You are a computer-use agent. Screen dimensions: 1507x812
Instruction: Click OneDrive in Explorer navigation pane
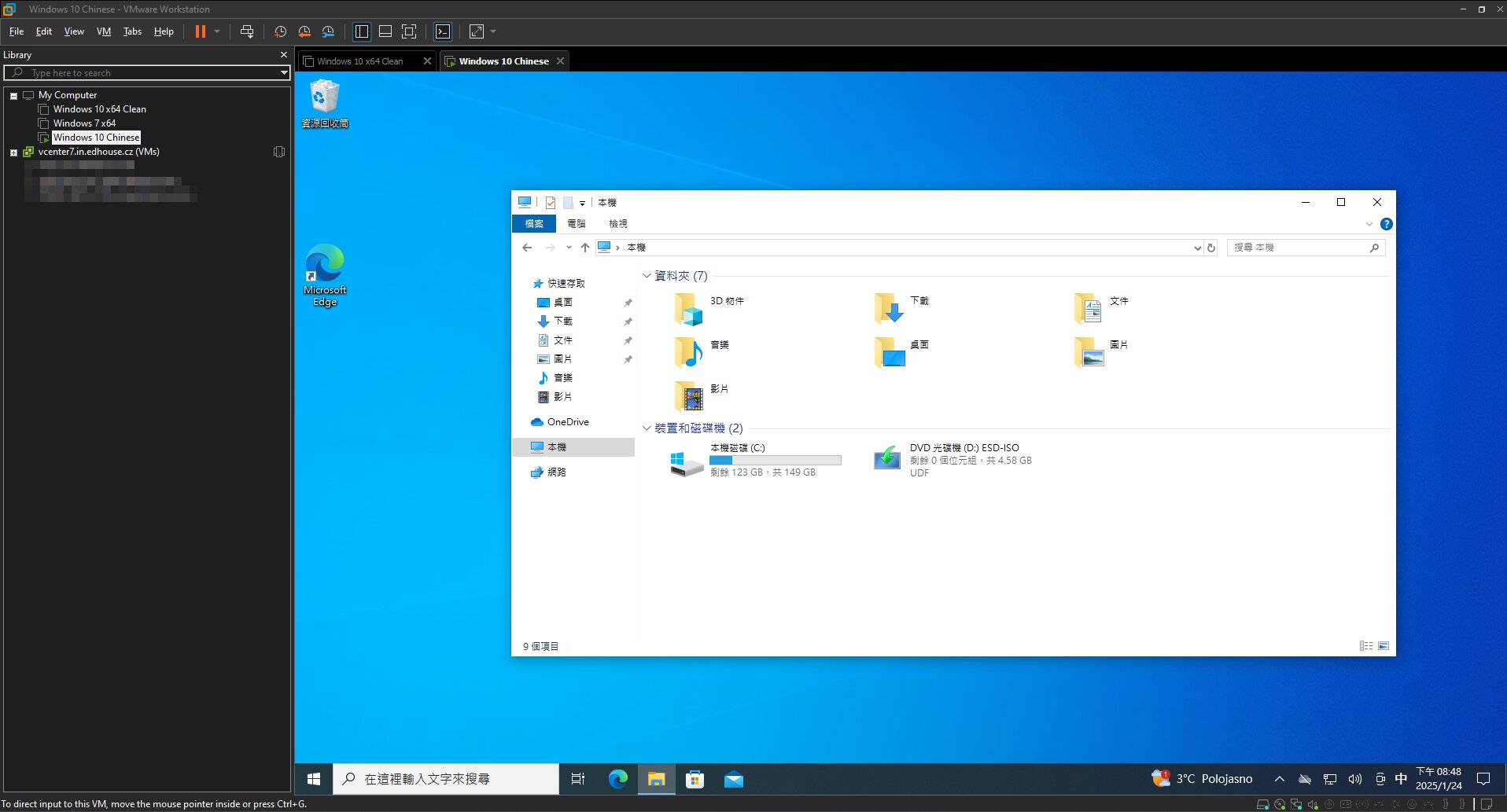(x=568, y=422)
